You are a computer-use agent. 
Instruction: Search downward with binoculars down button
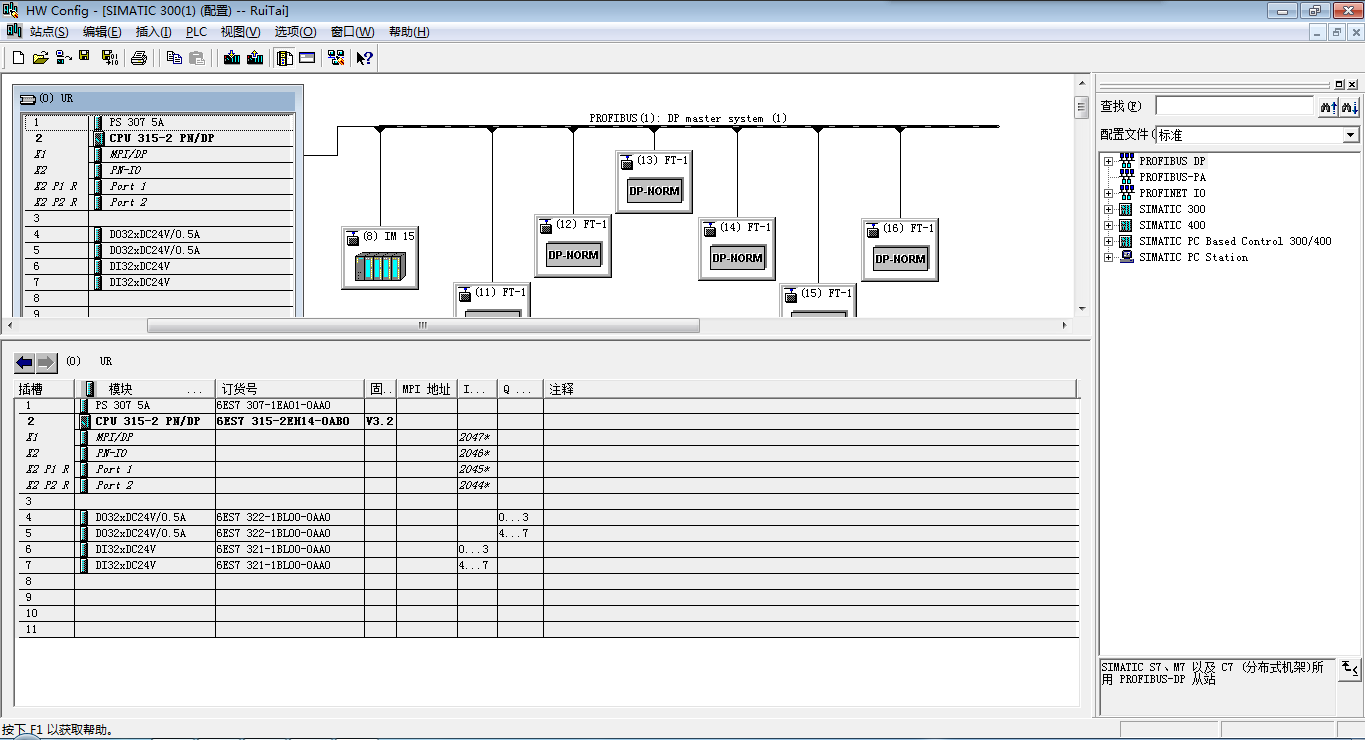(x=1349, y=106)
